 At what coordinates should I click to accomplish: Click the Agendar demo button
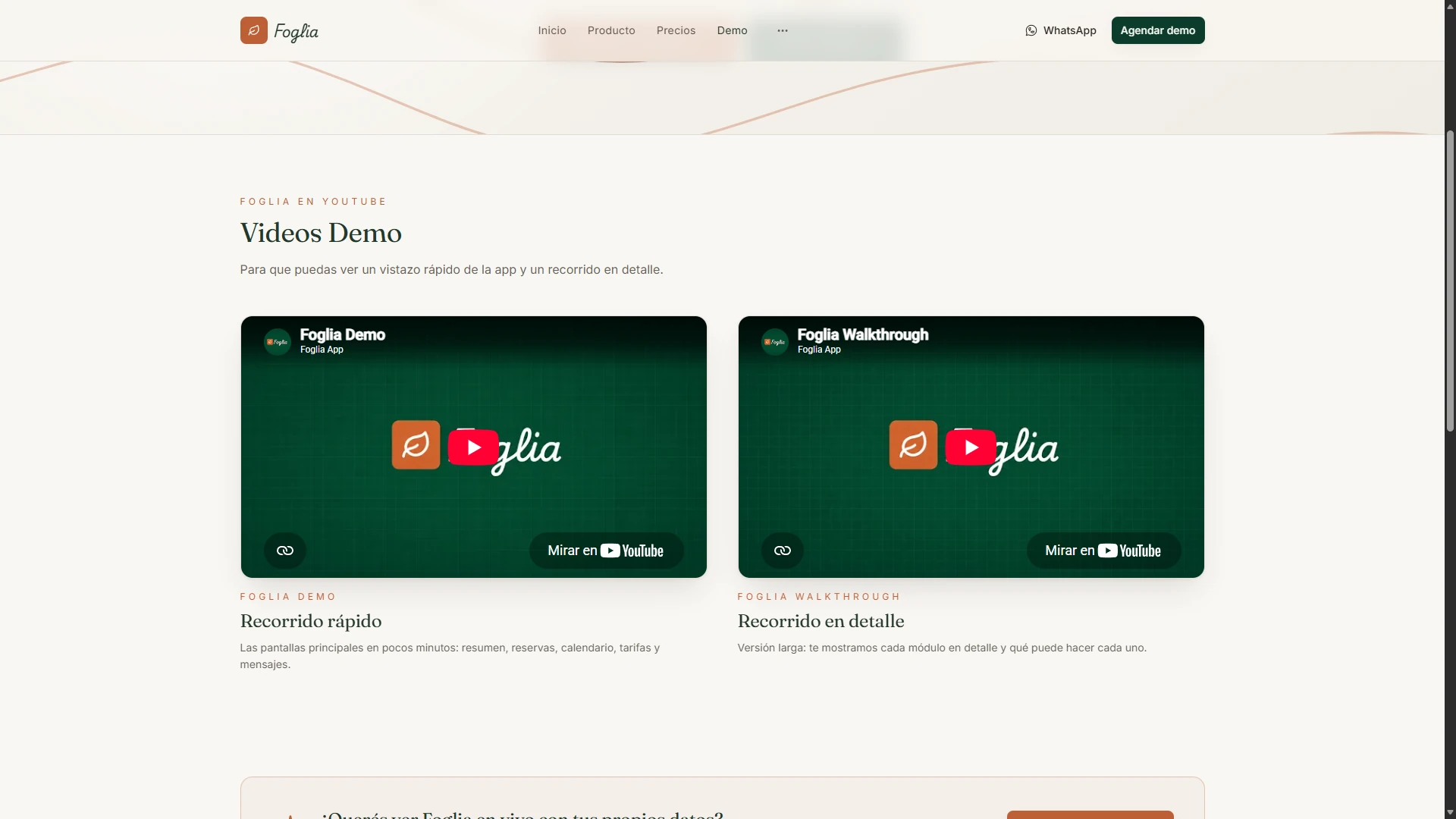click(x=1158, y=30)
